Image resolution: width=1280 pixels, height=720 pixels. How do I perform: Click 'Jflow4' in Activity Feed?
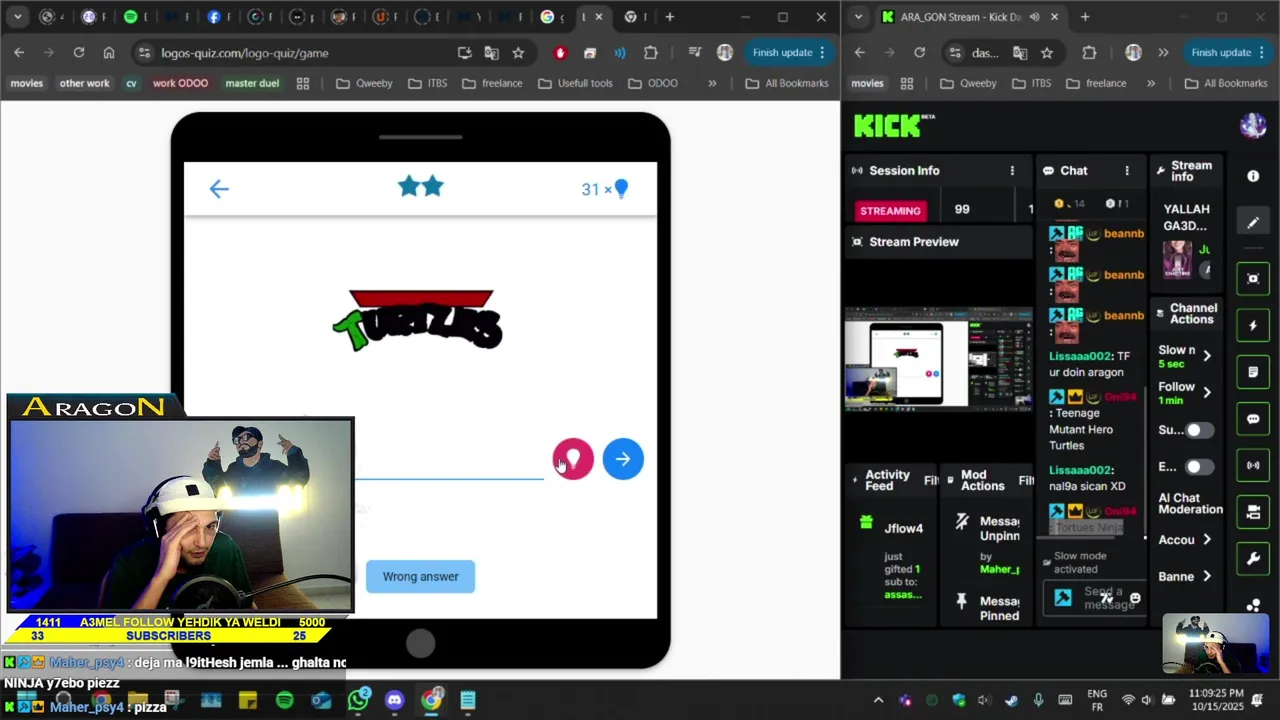904,529
